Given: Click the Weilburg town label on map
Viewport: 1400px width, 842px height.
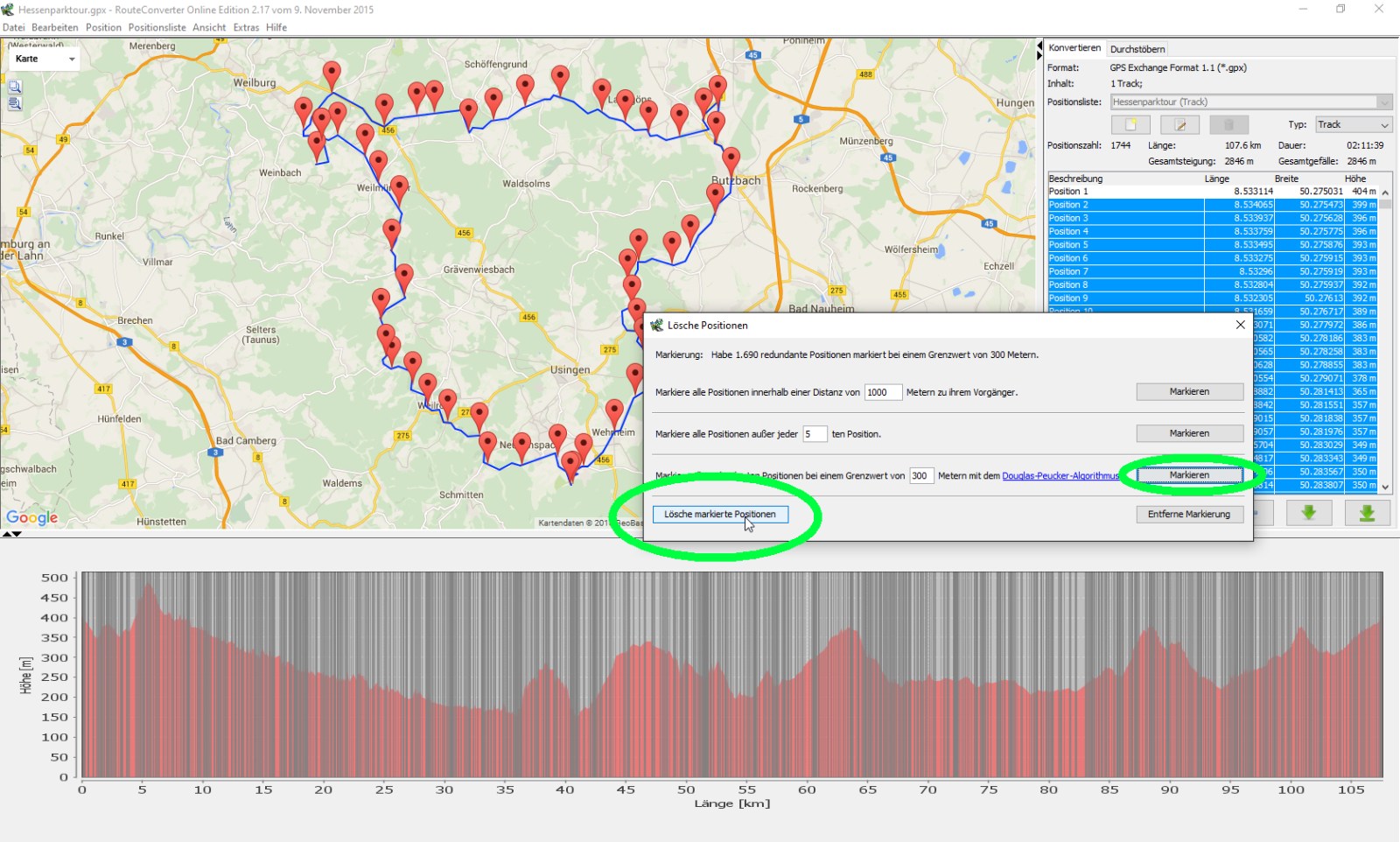Looking at the screenshot, I should point(255,83).
